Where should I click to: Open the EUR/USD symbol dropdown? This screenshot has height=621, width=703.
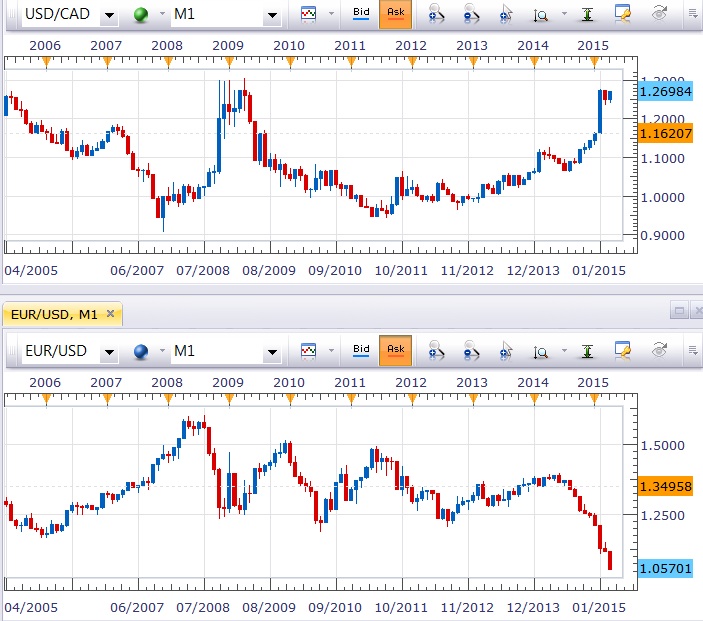click(108, 352)
